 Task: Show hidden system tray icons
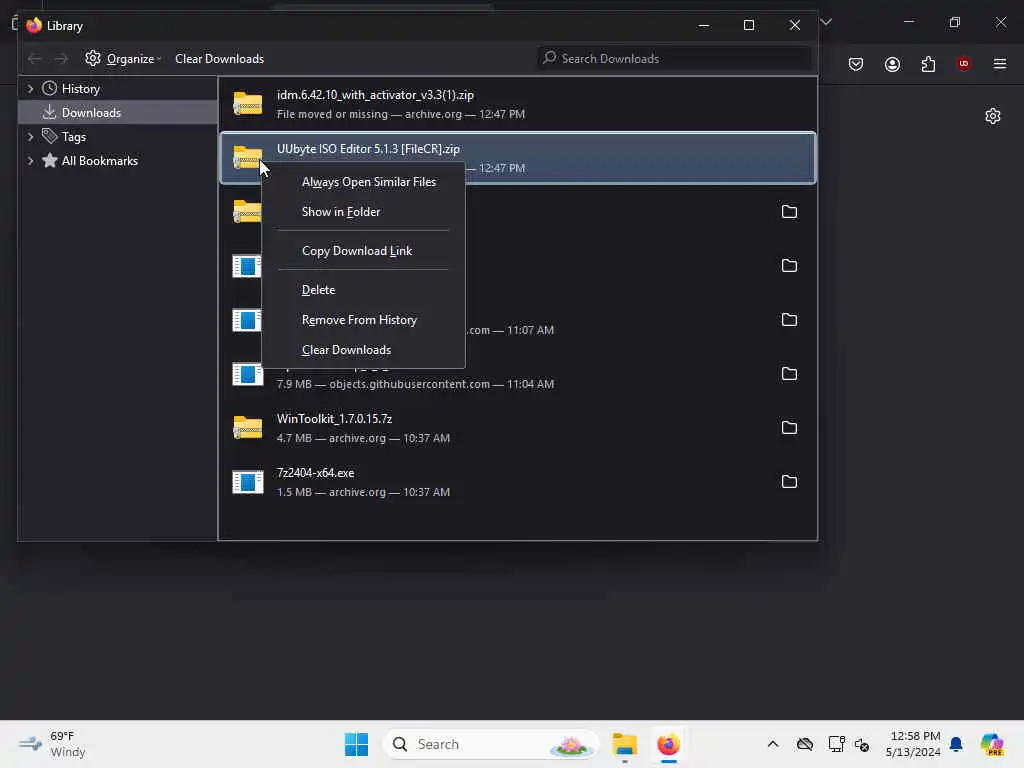(x=773, y=744)
